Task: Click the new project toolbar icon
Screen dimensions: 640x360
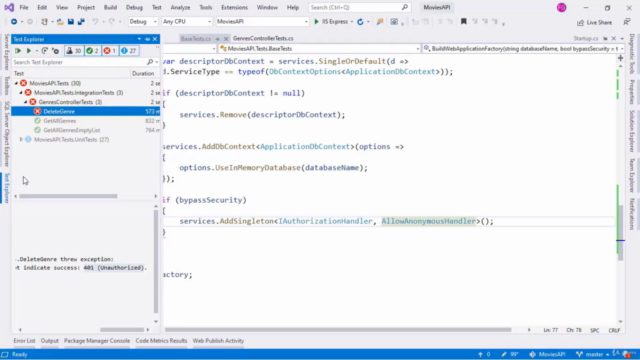Action: [x=44, y=22]
